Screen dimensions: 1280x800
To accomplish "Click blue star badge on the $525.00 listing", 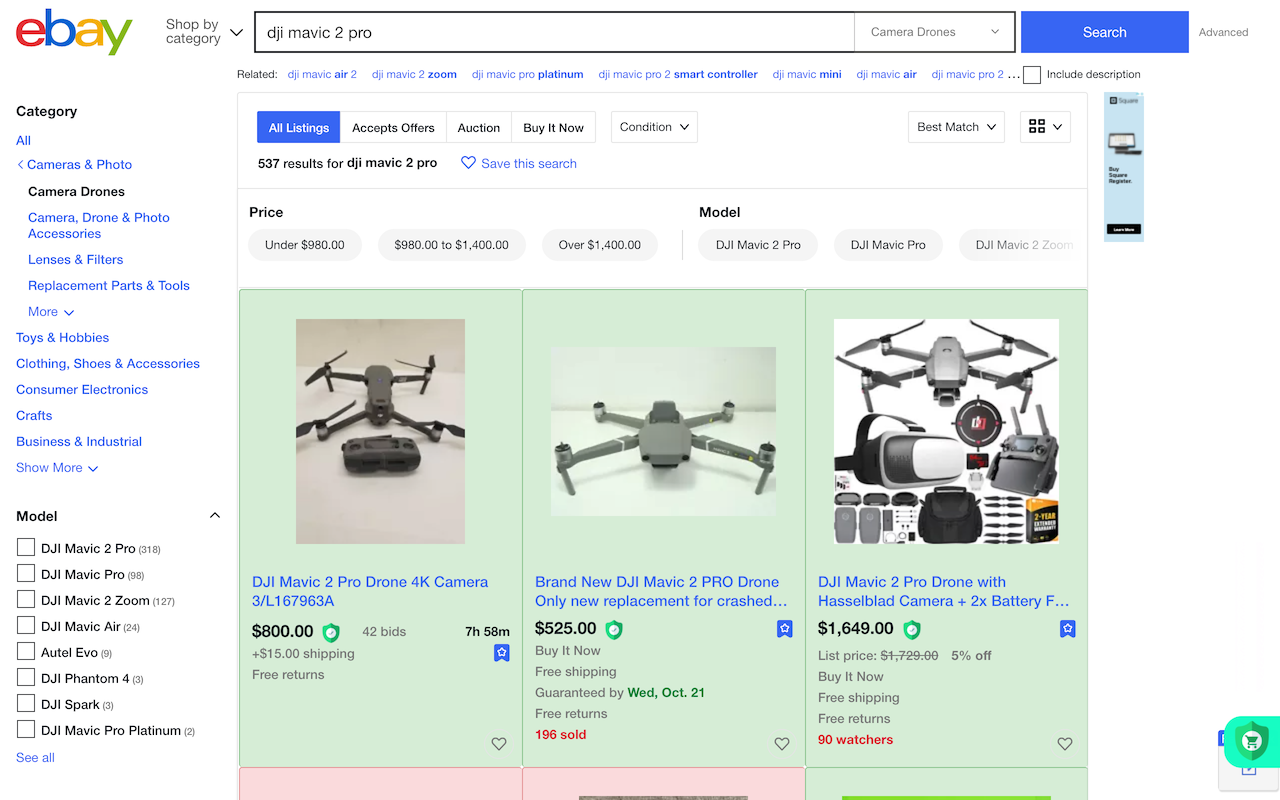I will coord(785,629).
